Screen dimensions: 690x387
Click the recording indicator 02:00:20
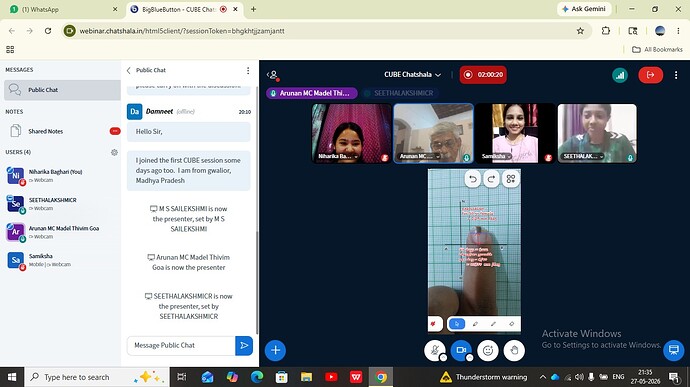click(483, 75)
